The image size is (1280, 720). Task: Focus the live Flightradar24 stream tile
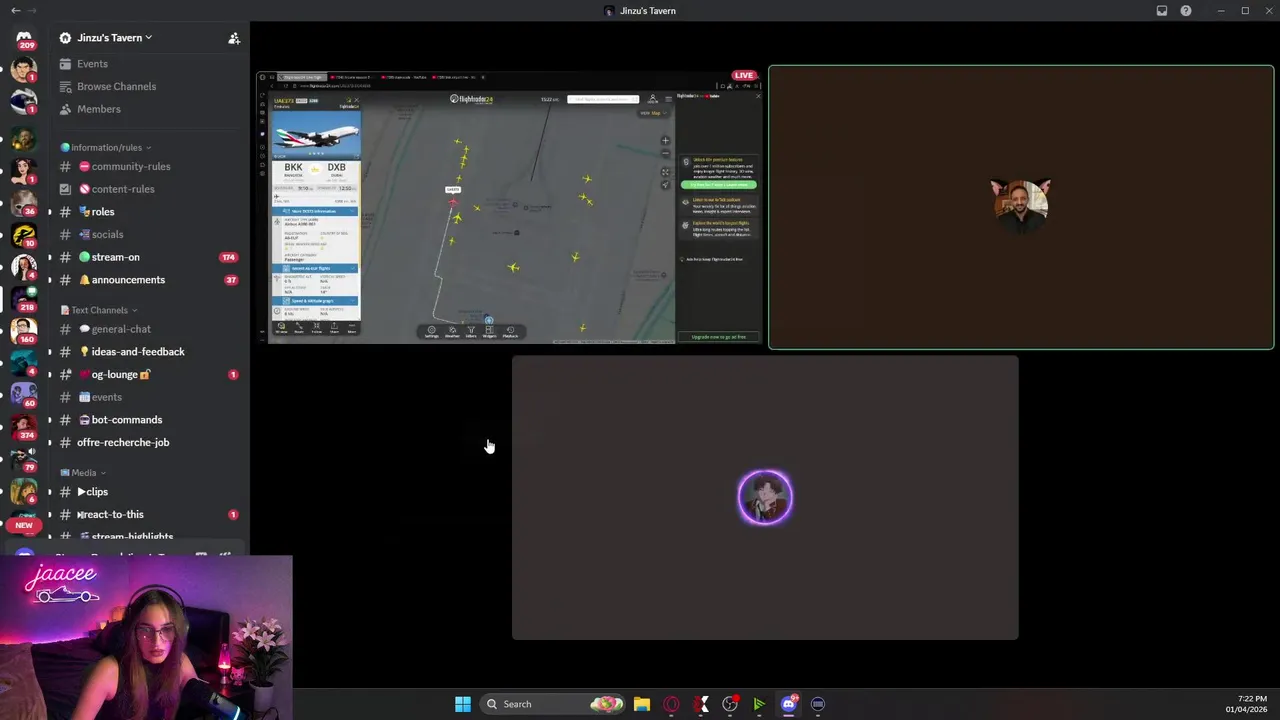(509, 207)
